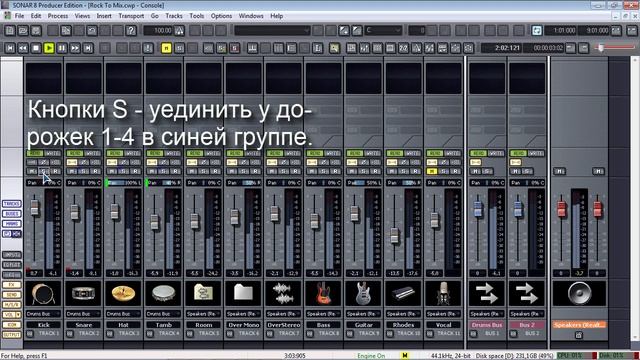Click the BUSES show/hide side button
The width and height of the screenshot is (640, 360).
[x=12, y=214]
